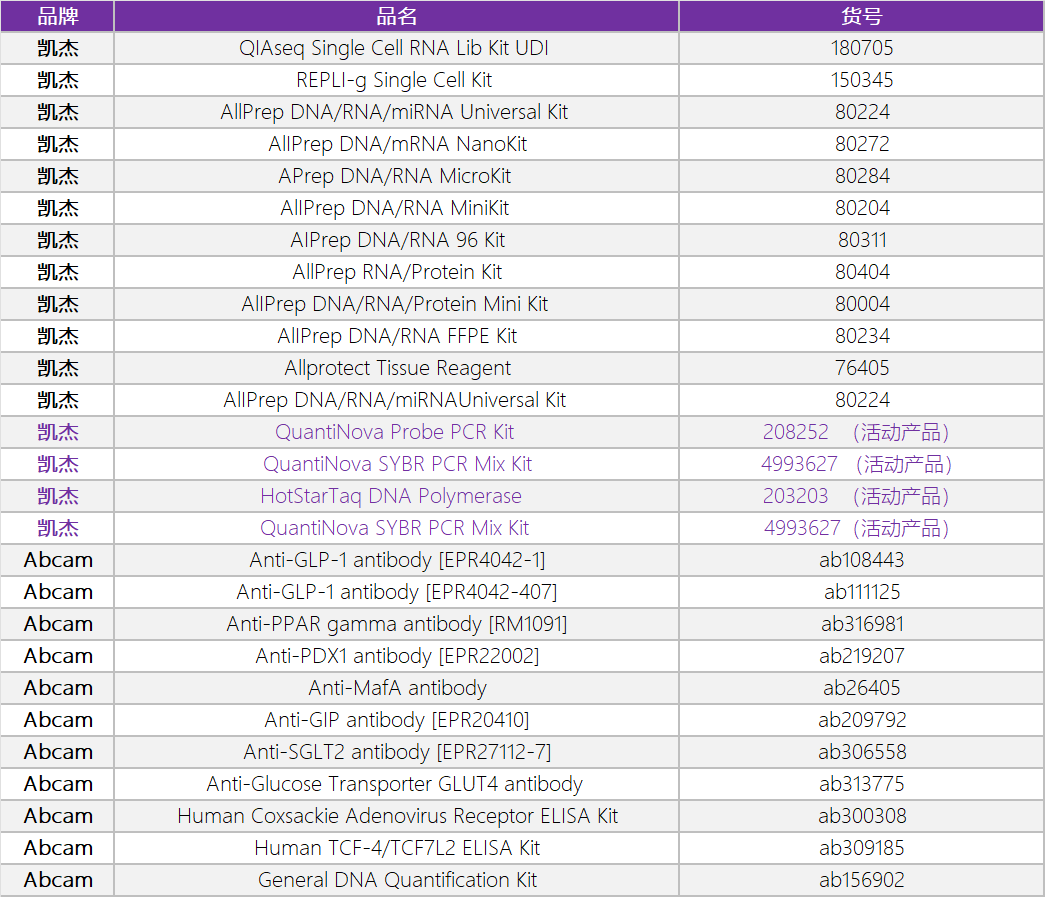Select product number 80311
Viewport: 1045px width, 897px height.
pyautogui.click(x=862, y=240)
